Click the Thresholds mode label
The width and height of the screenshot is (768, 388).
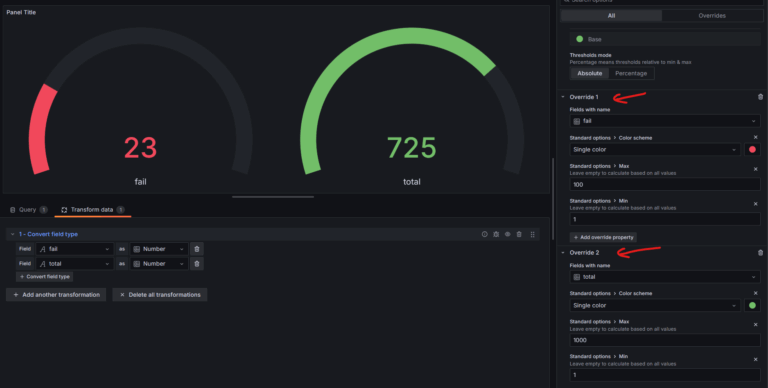pos(590,55)
